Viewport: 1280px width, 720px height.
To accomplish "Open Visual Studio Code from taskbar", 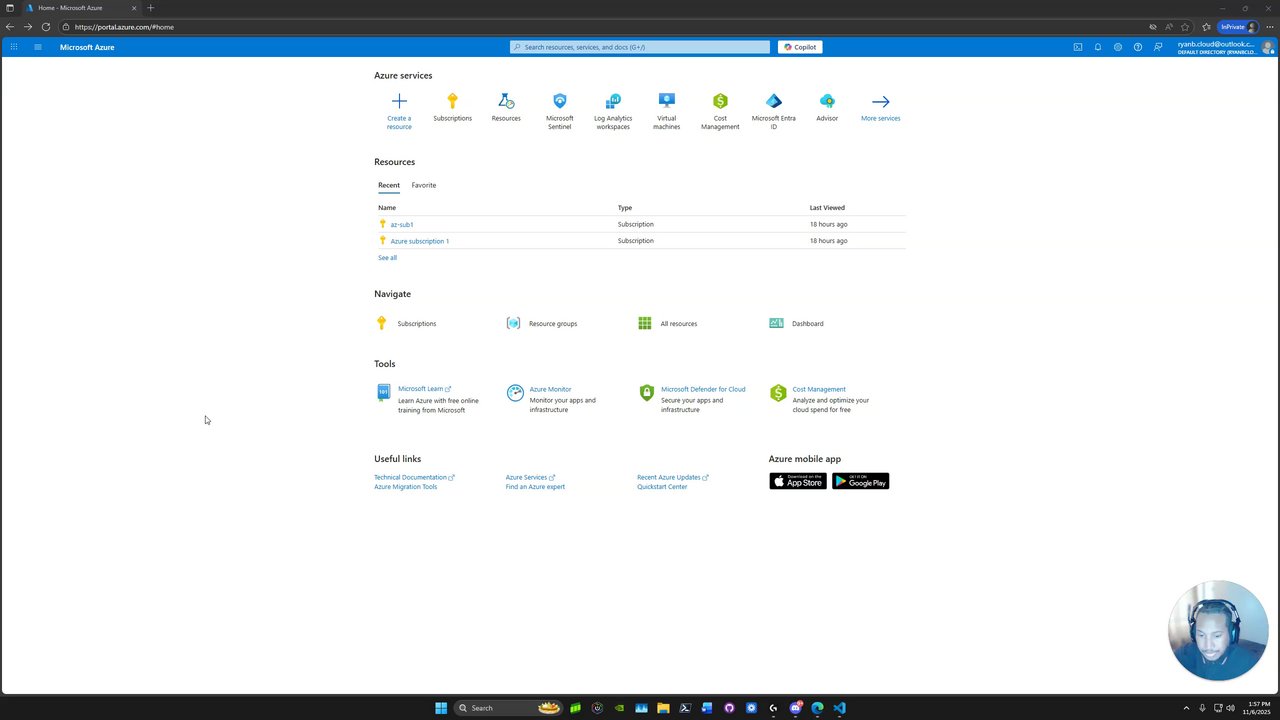I will pos(839,708).
